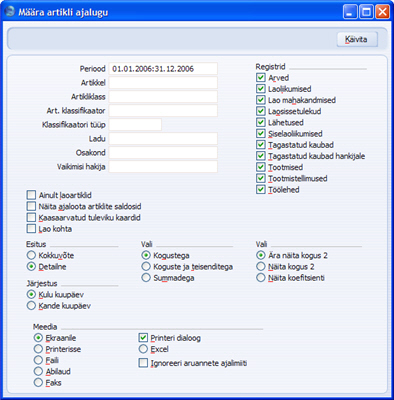Select the Art. klassifikaator field
394x400 pixels.
163,111
